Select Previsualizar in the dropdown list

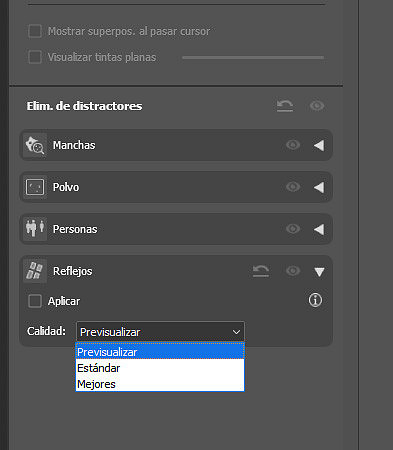160,352
